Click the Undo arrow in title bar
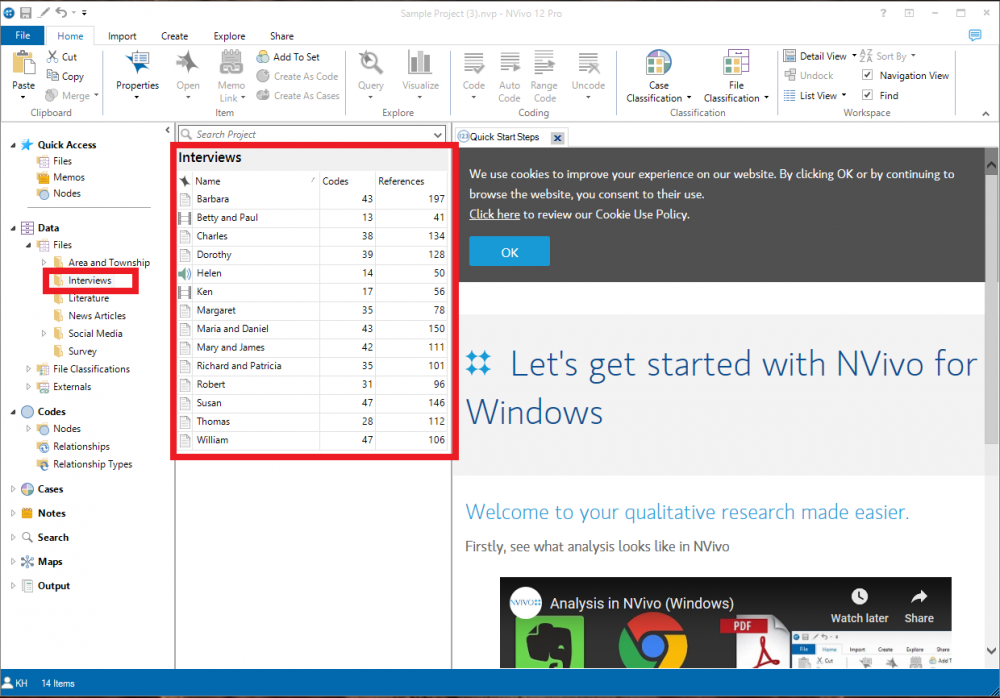The height and width of the screenshot is (698, 1000). coord(61,12)
